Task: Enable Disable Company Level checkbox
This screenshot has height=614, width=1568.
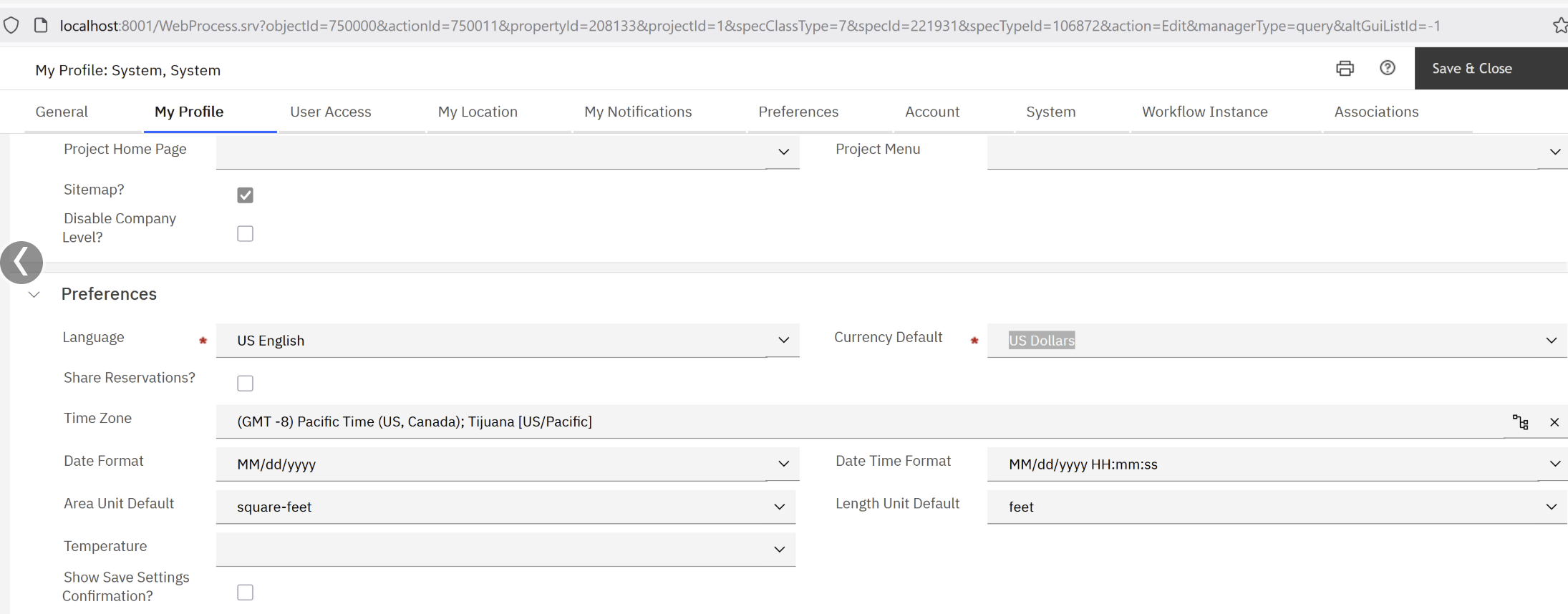Action: point(245,234)
